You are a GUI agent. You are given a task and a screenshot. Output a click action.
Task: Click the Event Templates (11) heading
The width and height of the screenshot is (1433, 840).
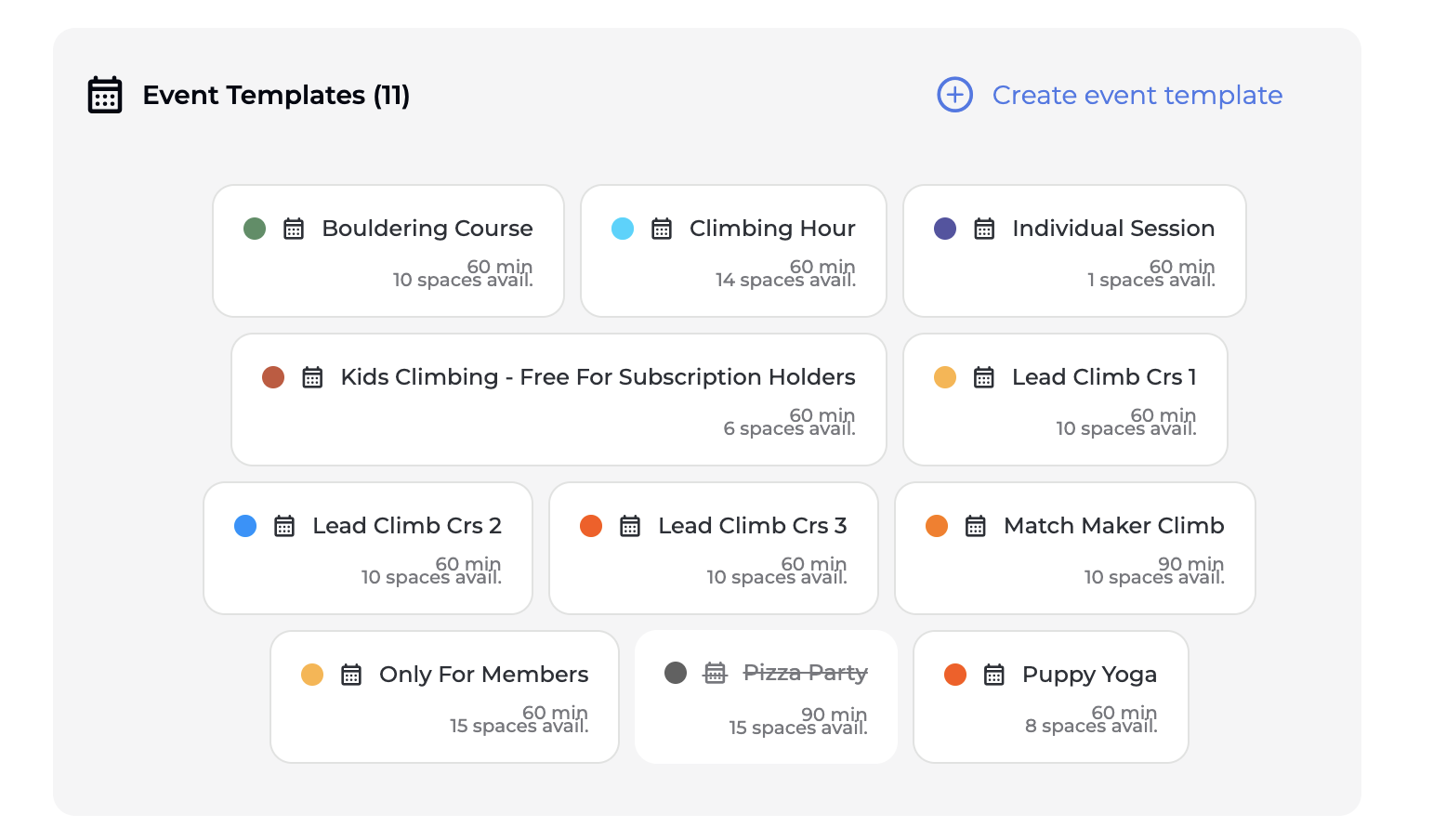pos(276,95)
